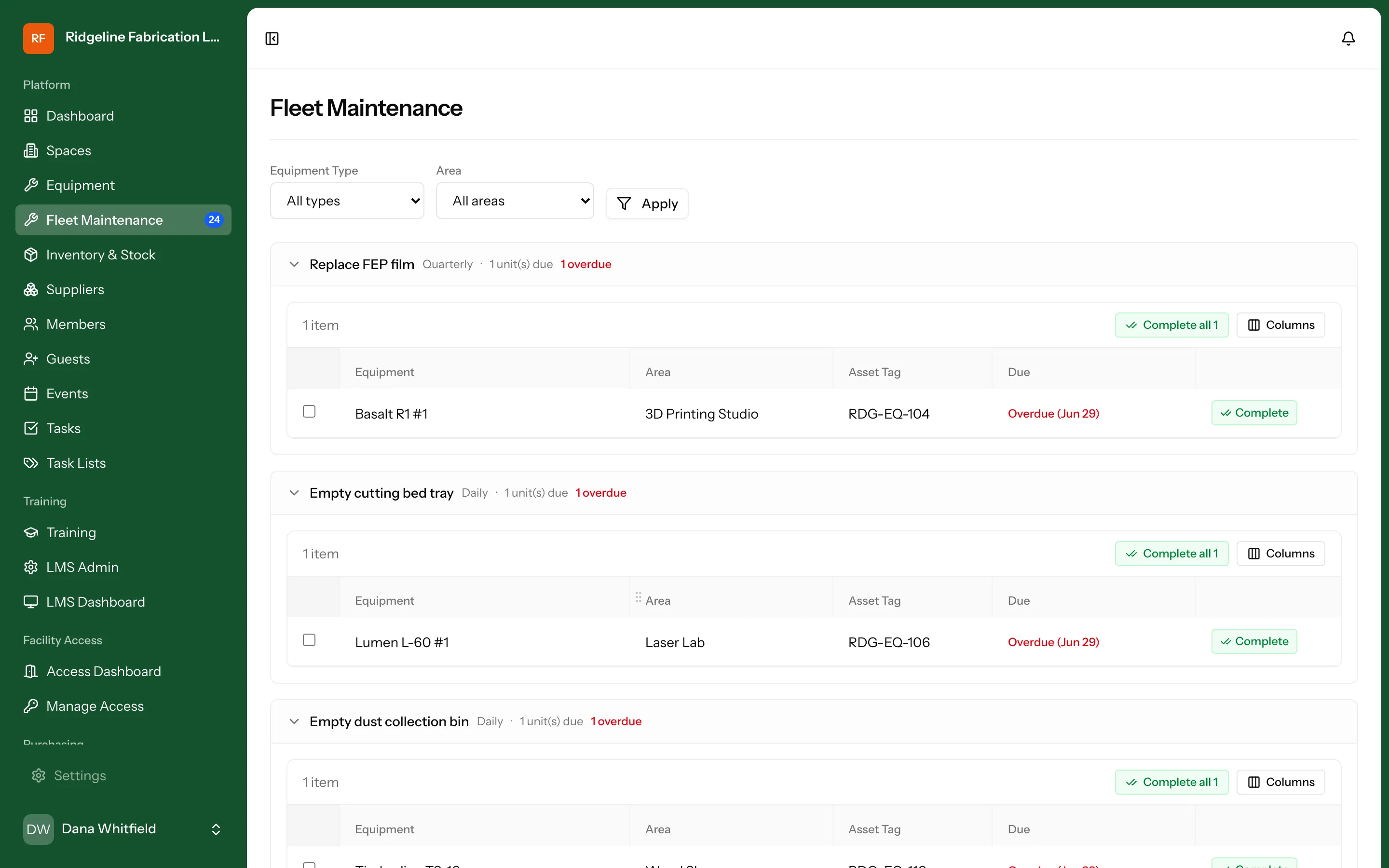Click the Apply filter button
The image size is (1389, 868).
click(647, 204)
